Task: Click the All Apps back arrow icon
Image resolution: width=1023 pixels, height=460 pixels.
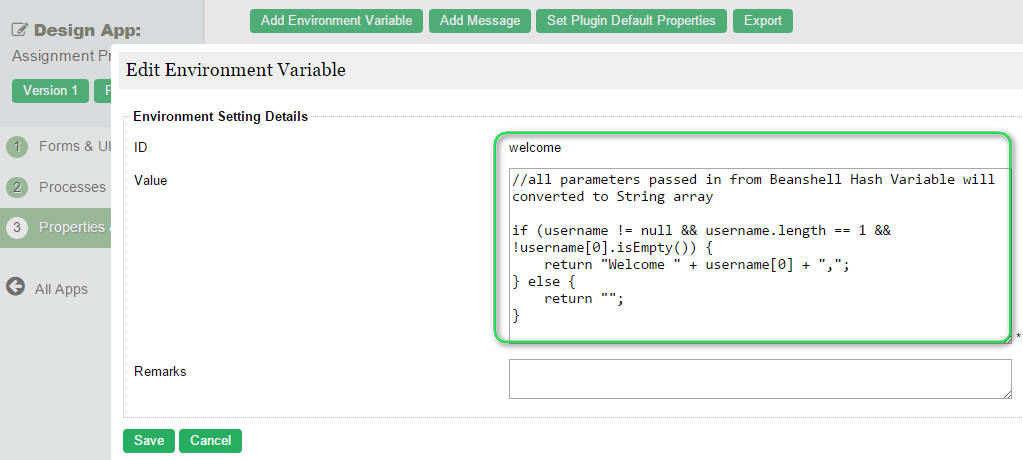Action: pyautogui.click(x=16, y=286)
